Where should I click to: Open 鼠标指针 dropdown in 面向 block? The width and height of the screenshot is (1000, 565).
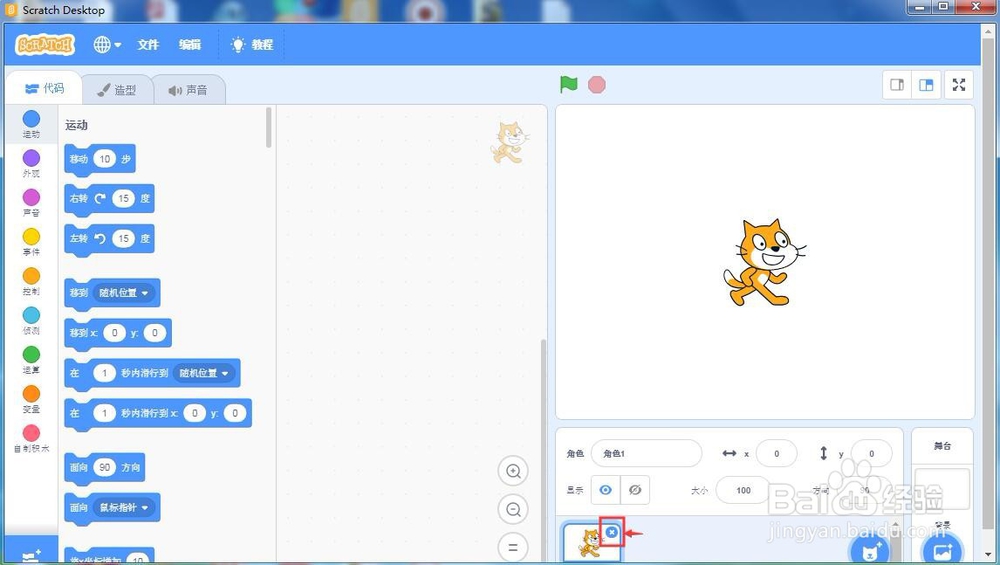click(124, 508)
